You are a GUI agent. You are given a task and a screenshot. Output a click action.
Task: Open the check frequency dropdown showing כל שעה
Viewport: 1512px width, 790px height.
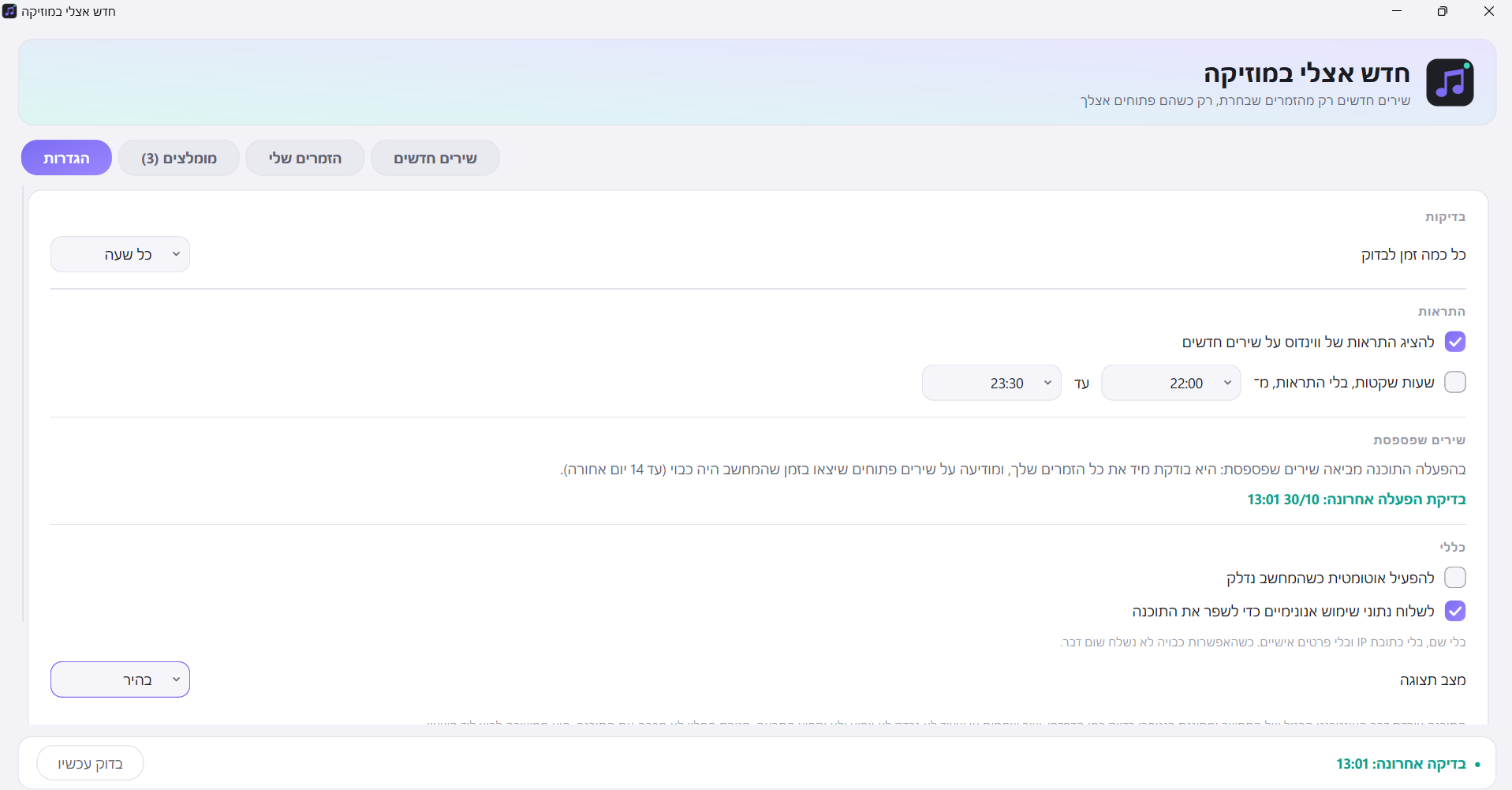(x=120, y=254)
